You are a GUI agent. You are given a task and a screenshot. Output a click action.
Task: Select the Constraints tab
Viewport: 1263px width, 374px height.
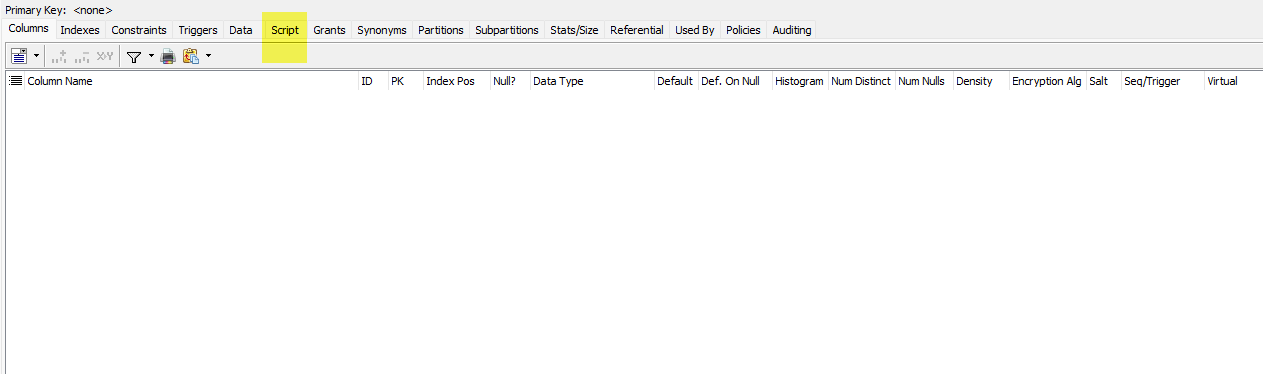[x=139, y=30]
